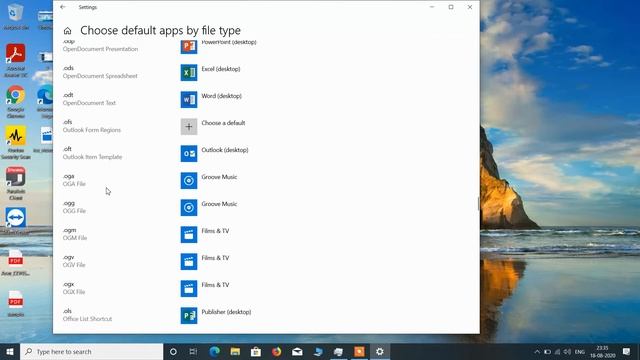Click the Word icon for .odt
Screen dimensions: 640x360
point(189,100)
